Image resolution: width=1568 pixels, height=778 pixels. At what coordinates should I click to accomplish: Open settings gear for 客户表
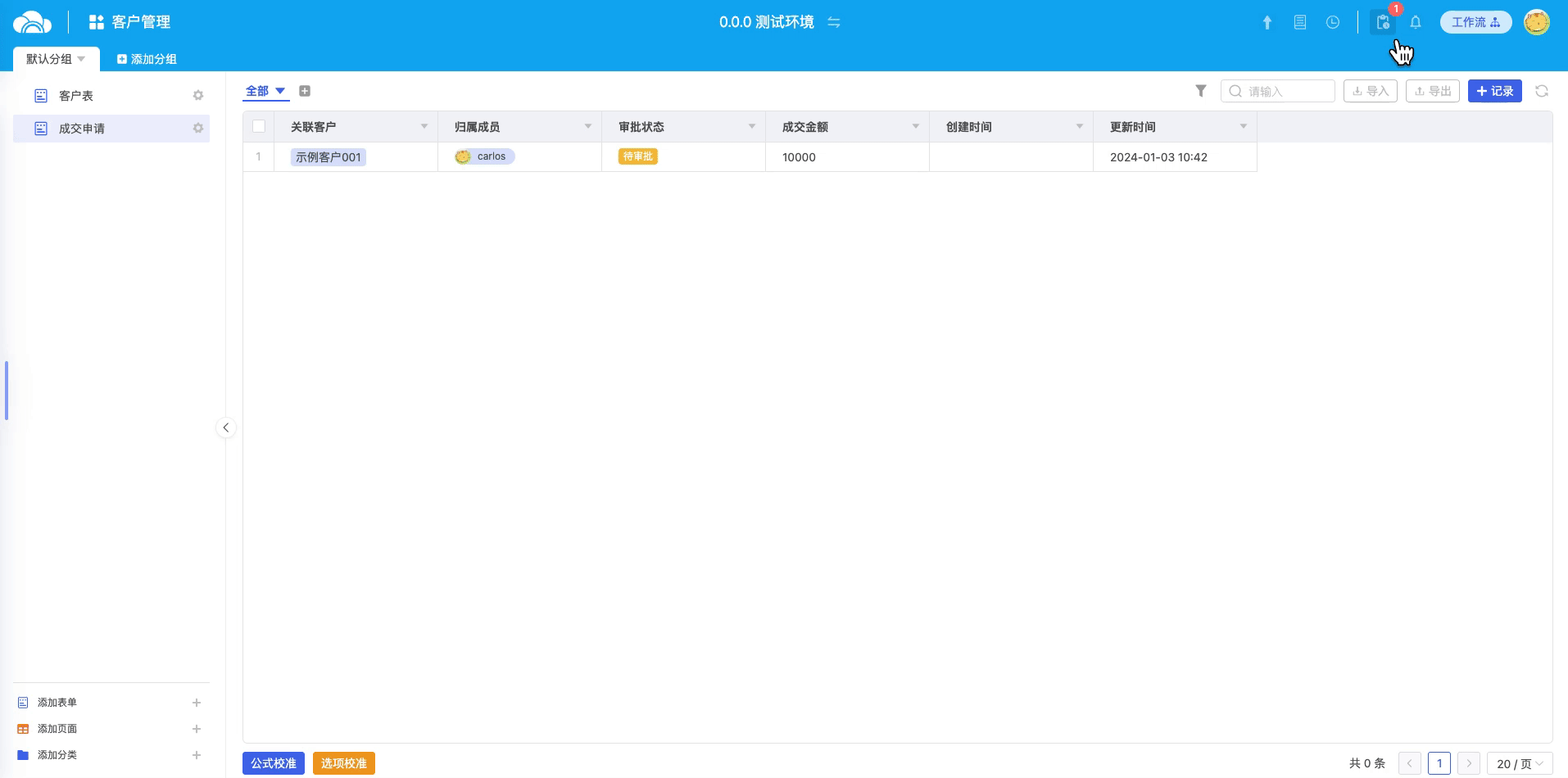click(x=197, y=96)
